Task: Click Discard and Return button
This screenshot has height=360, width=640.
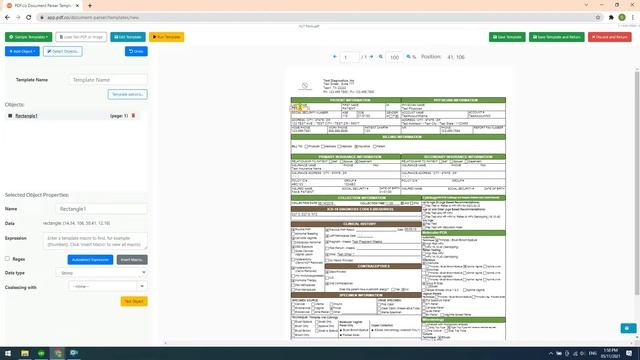Action: tap(610, 37)
